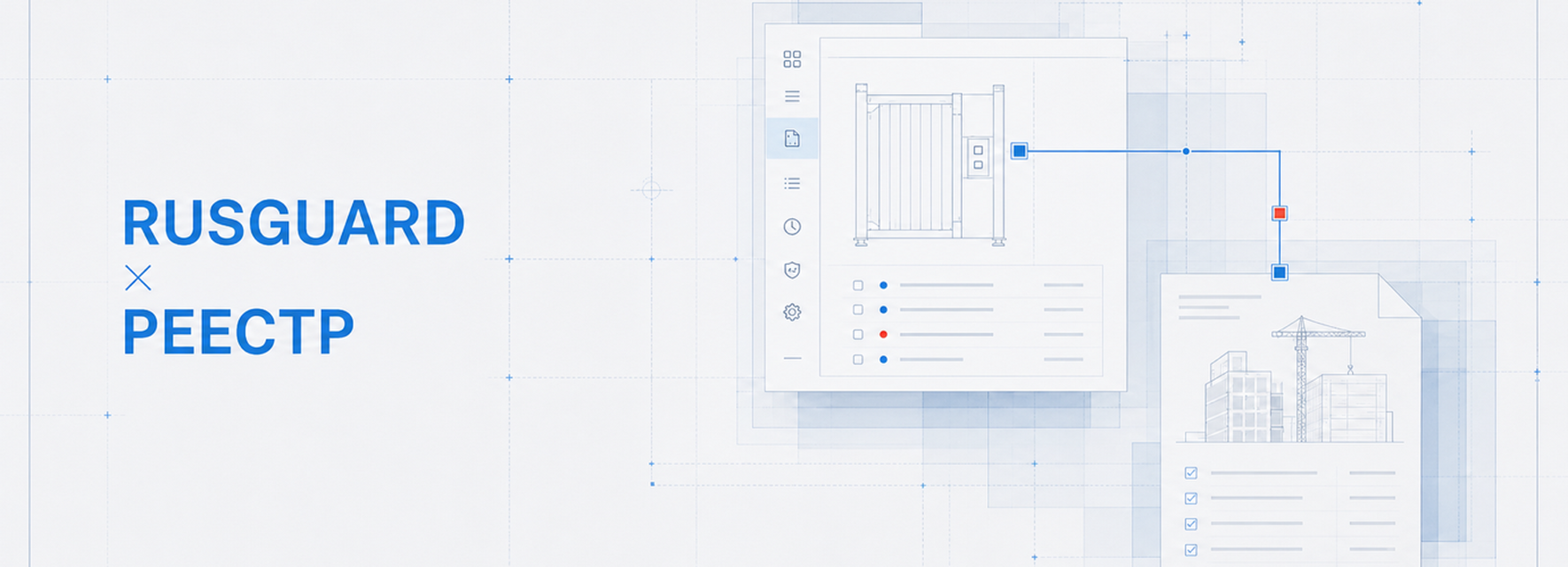Tick checkbox in the row with shortest line
Viewport: 1568px width, 567px height.
[x=858, y=360]
